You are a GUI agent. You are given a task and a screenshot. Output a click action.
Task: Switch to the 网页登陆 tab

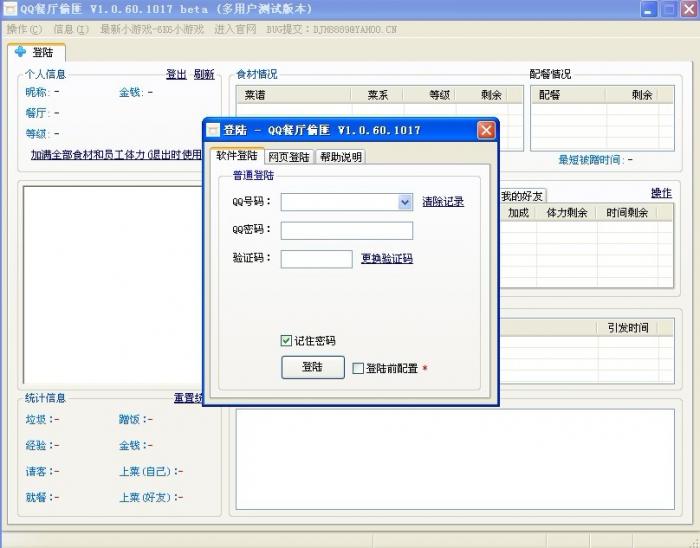[x=289, y=157]
